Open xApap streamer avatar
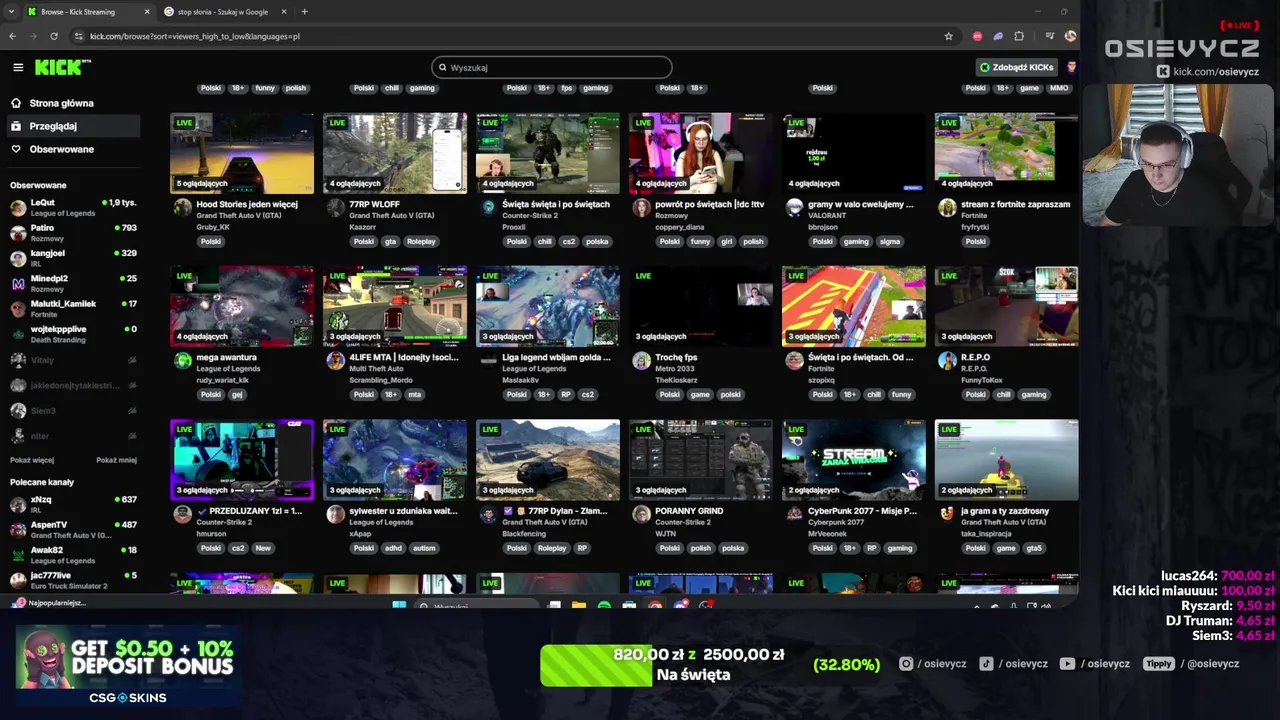 tap(336, 514)
